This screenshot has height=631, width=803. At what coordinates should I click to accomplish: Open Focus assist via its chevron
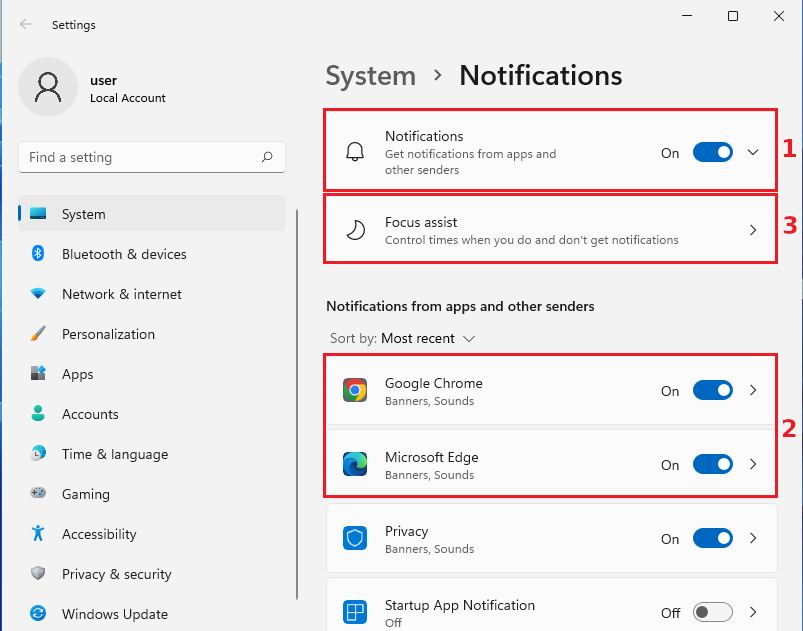(x=753, y=230)
